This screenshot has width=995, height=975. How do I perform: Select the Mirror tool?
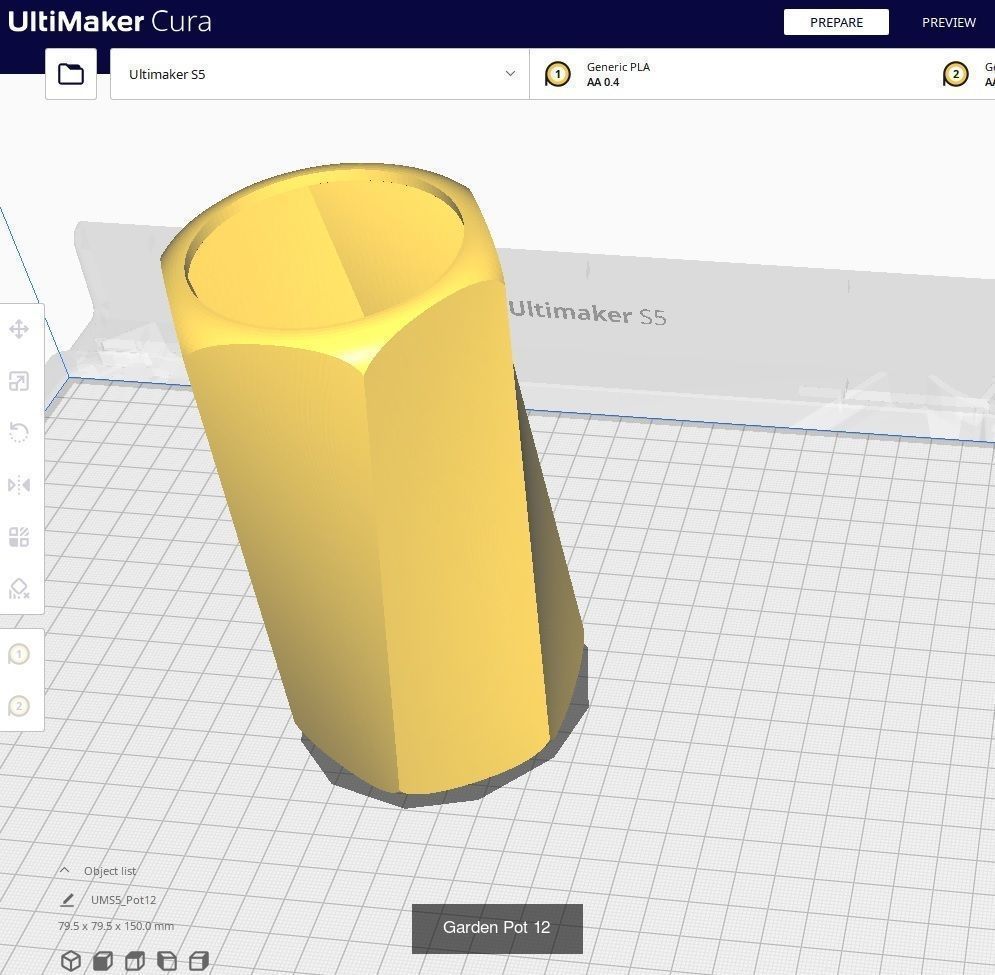click(19, 486)
